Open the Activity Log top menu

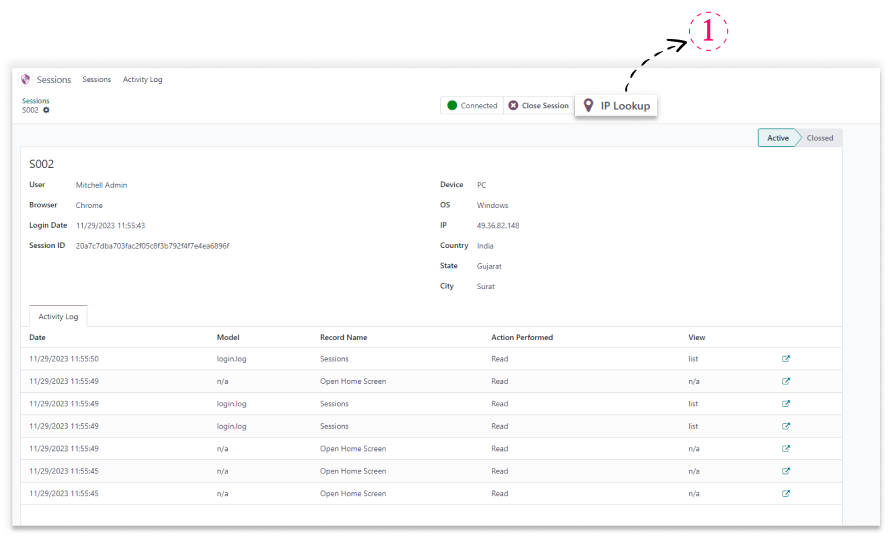(x=142, y=79)
